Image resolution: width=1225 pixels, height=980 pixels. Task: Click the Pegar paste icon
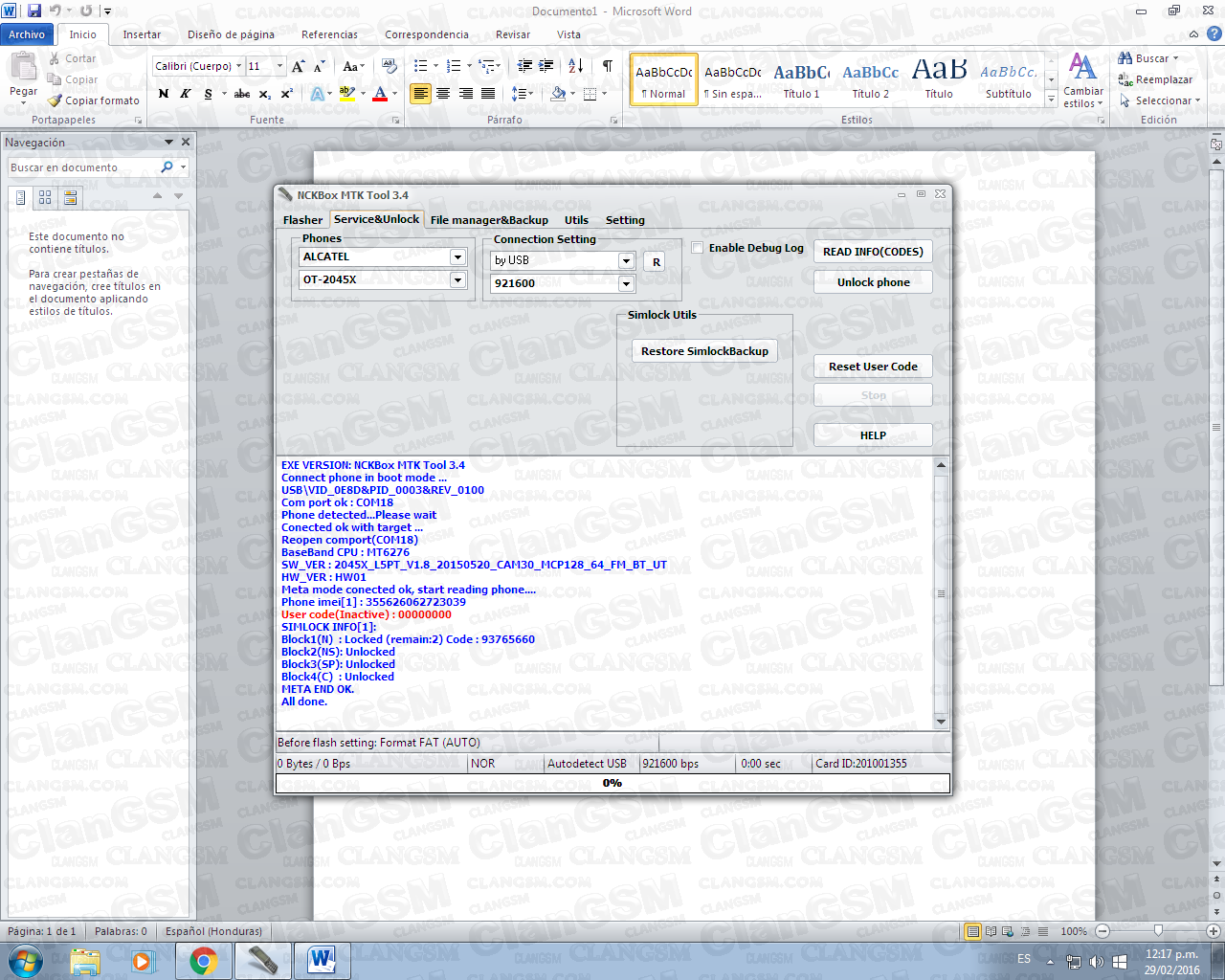tap(23, 68)
